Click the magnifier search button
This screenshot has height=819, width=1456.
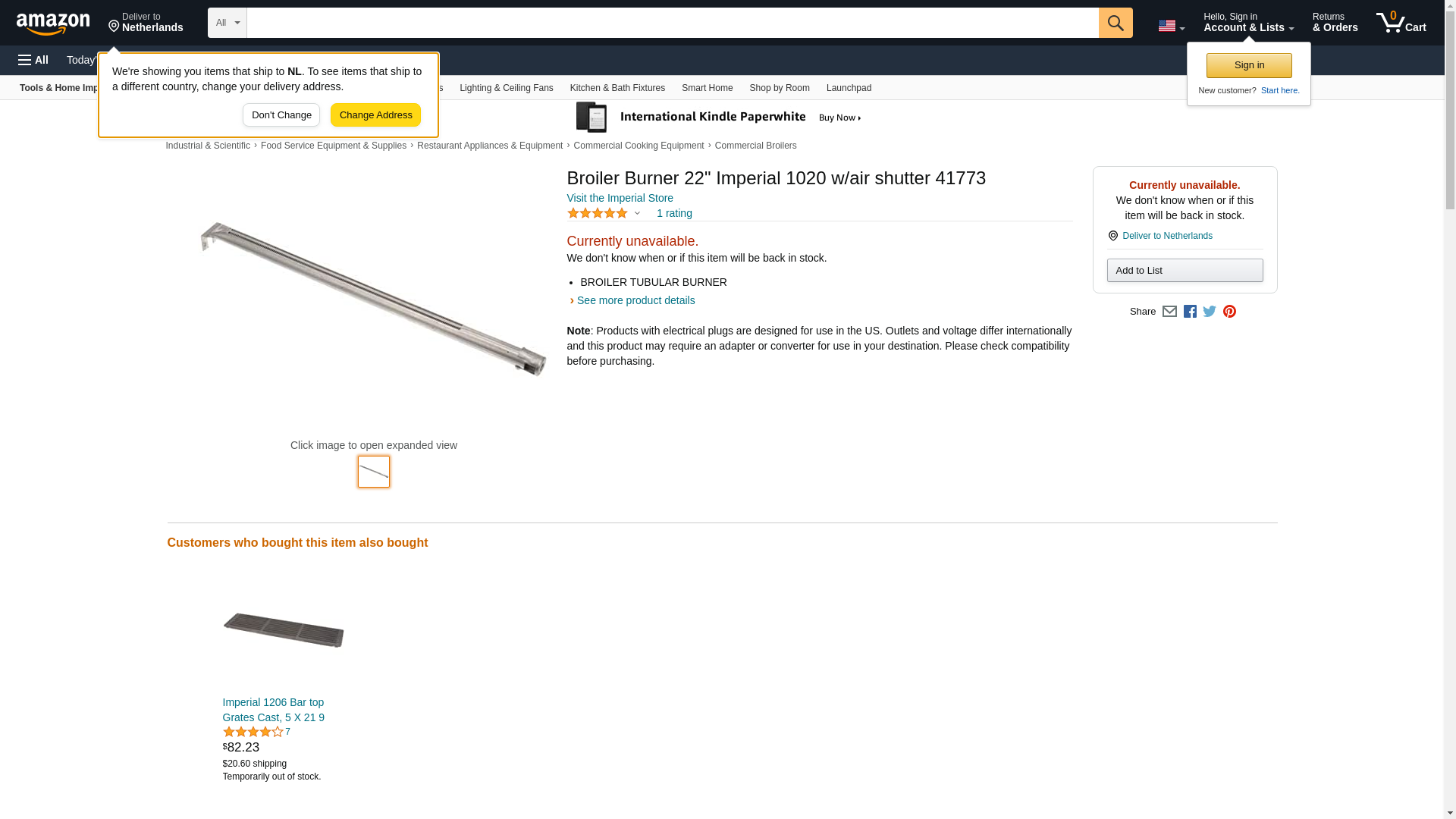[x=1115, y=23]
